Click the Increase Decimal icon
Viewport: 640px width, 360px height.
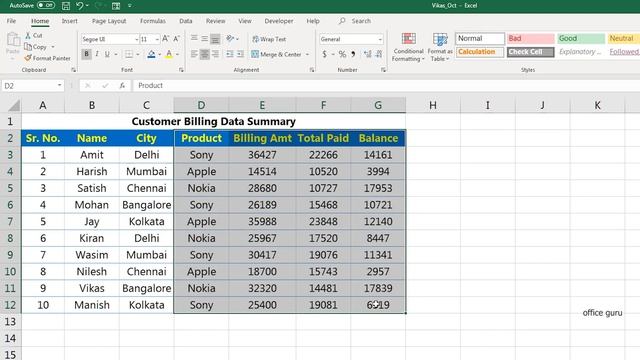click(368, 54)
